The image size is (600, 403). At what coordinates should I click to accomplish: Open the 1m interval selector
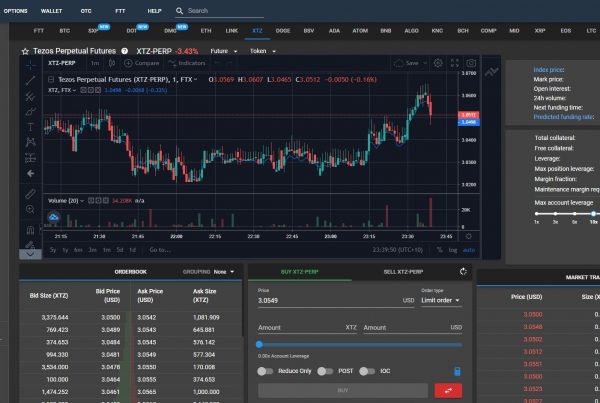95,63
